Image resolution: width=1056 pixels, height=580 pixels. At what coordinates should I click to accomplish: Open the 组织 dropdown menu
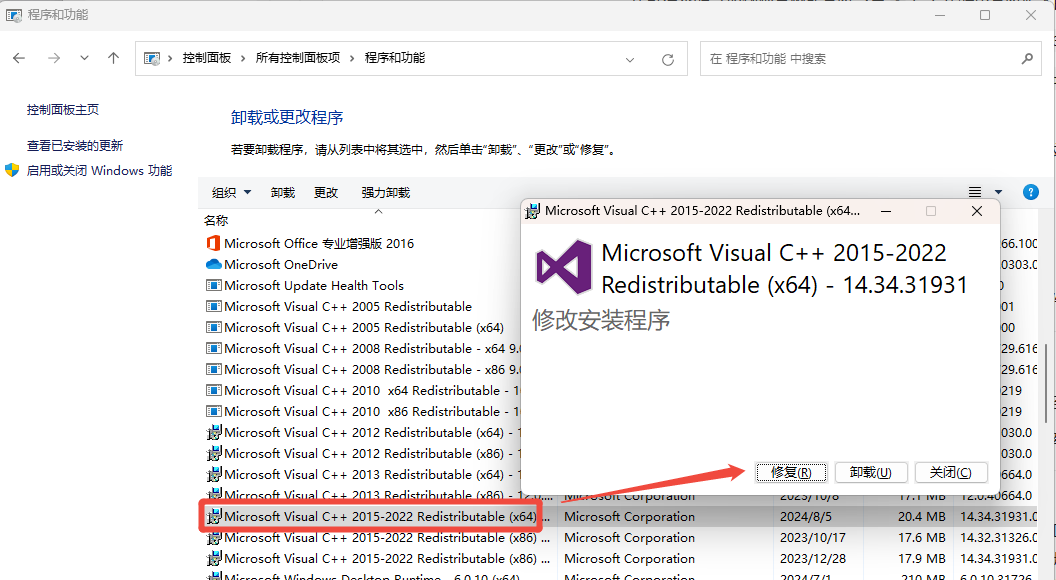point(231,193)
